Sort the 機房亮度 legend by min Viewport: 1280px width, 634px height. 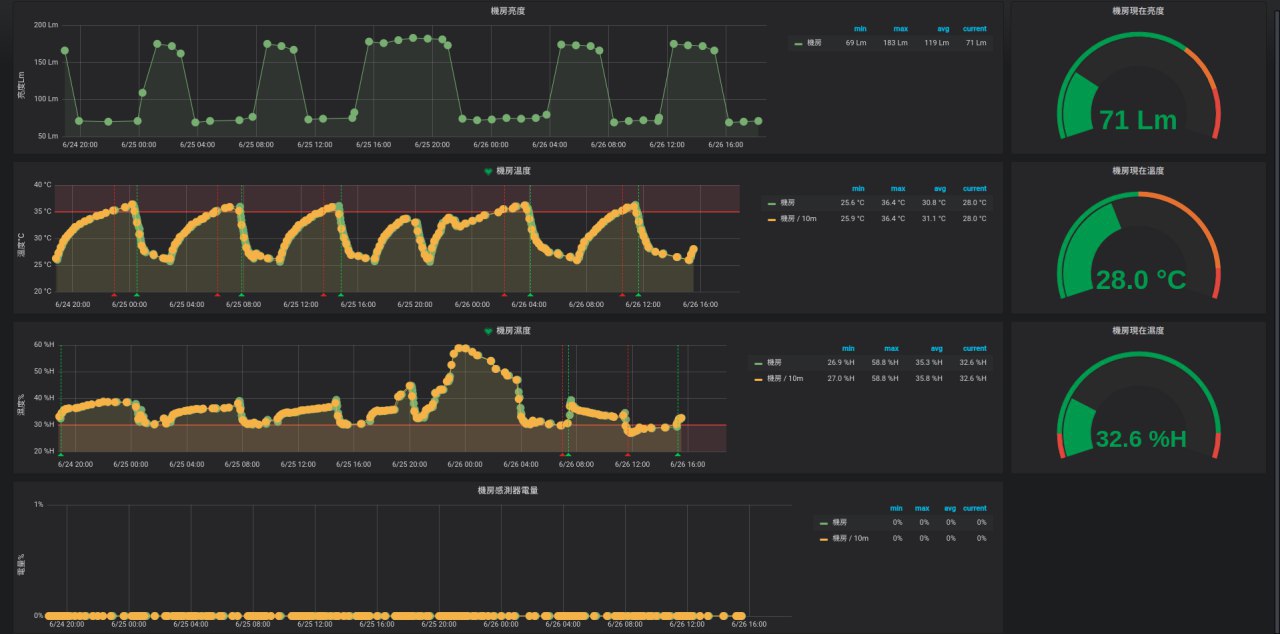pyautogui.click(x=860, y=29)
